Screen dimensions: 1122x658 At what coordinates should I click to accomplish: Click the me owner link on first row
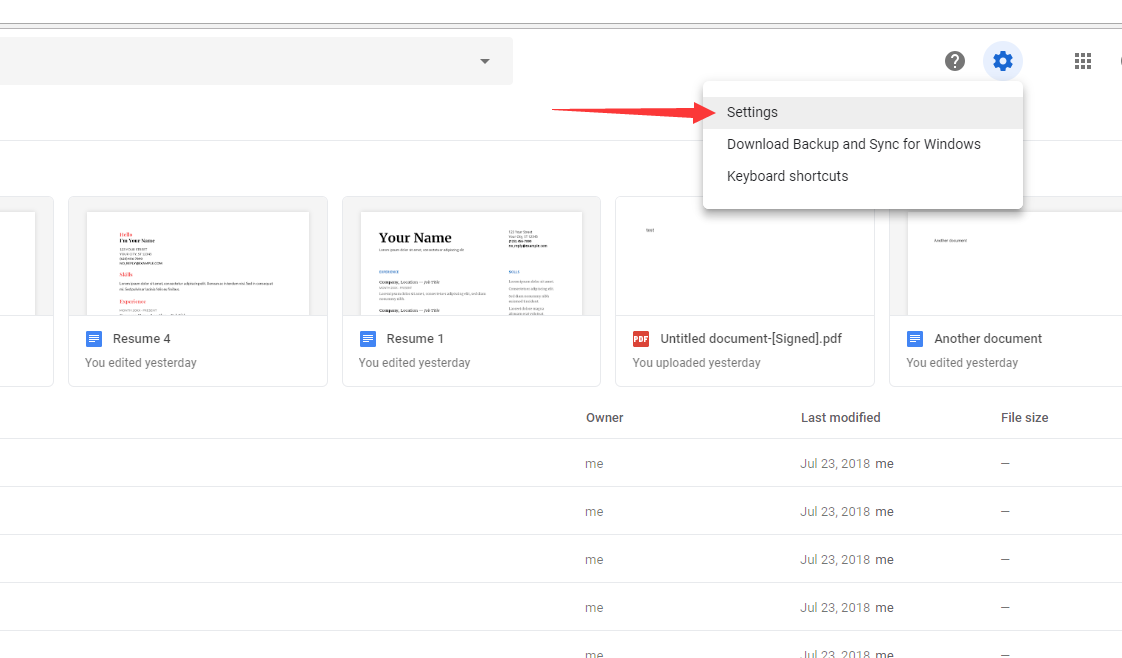pyautogui.click(x=594, y=463)
